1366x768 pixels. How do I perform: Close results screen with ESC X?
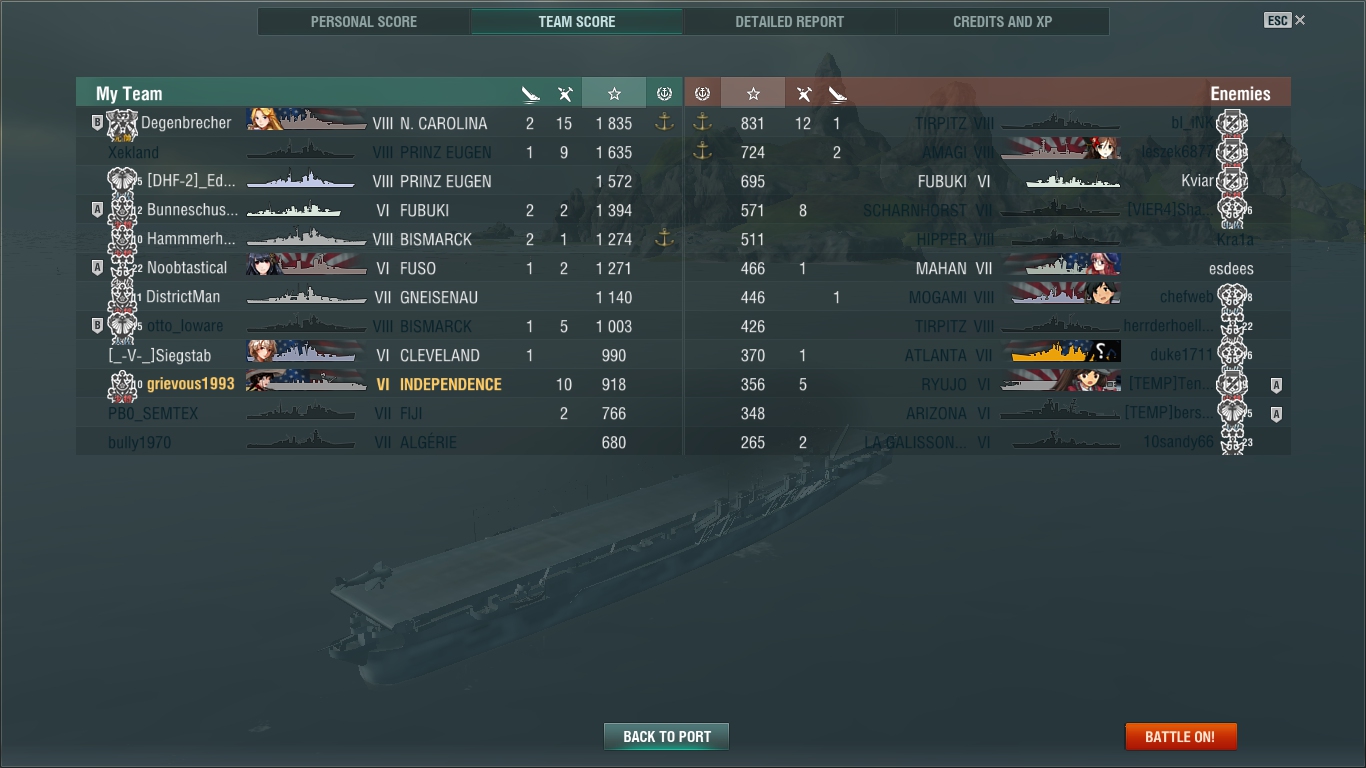coord(1285,20)
